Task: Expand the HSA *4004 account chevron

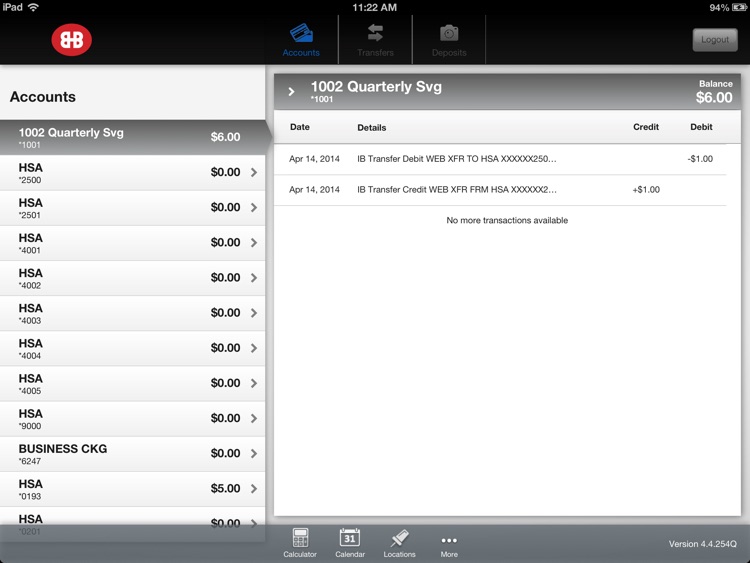Action: (254, 348)
